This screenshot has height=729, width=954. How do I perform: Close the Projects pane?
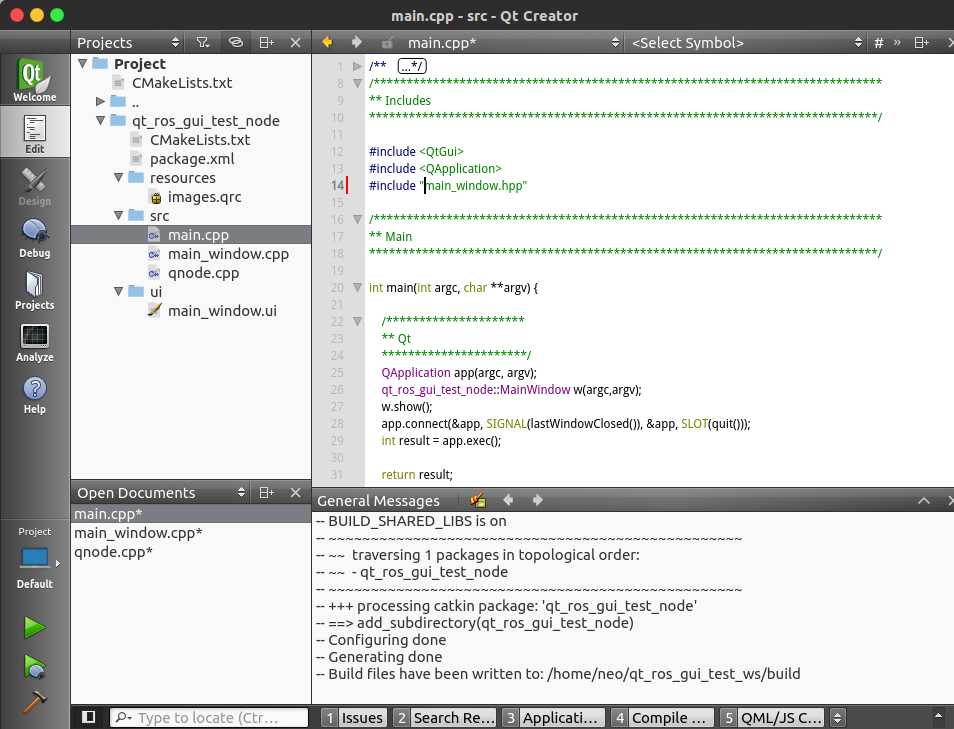click(x=296, y=43)
